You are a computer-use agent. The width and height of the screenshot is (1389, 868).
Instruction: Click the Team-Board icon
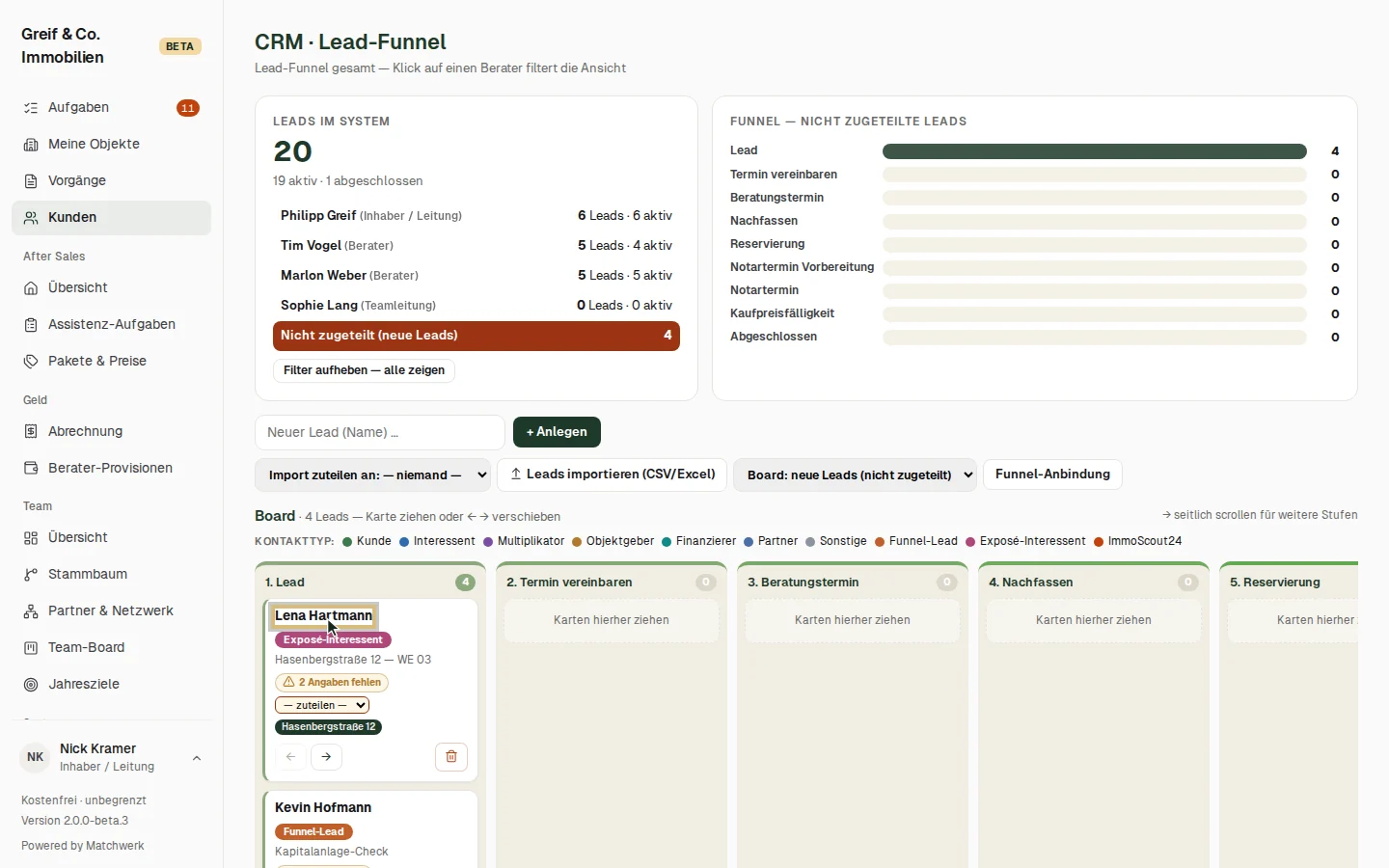(31, 648)
